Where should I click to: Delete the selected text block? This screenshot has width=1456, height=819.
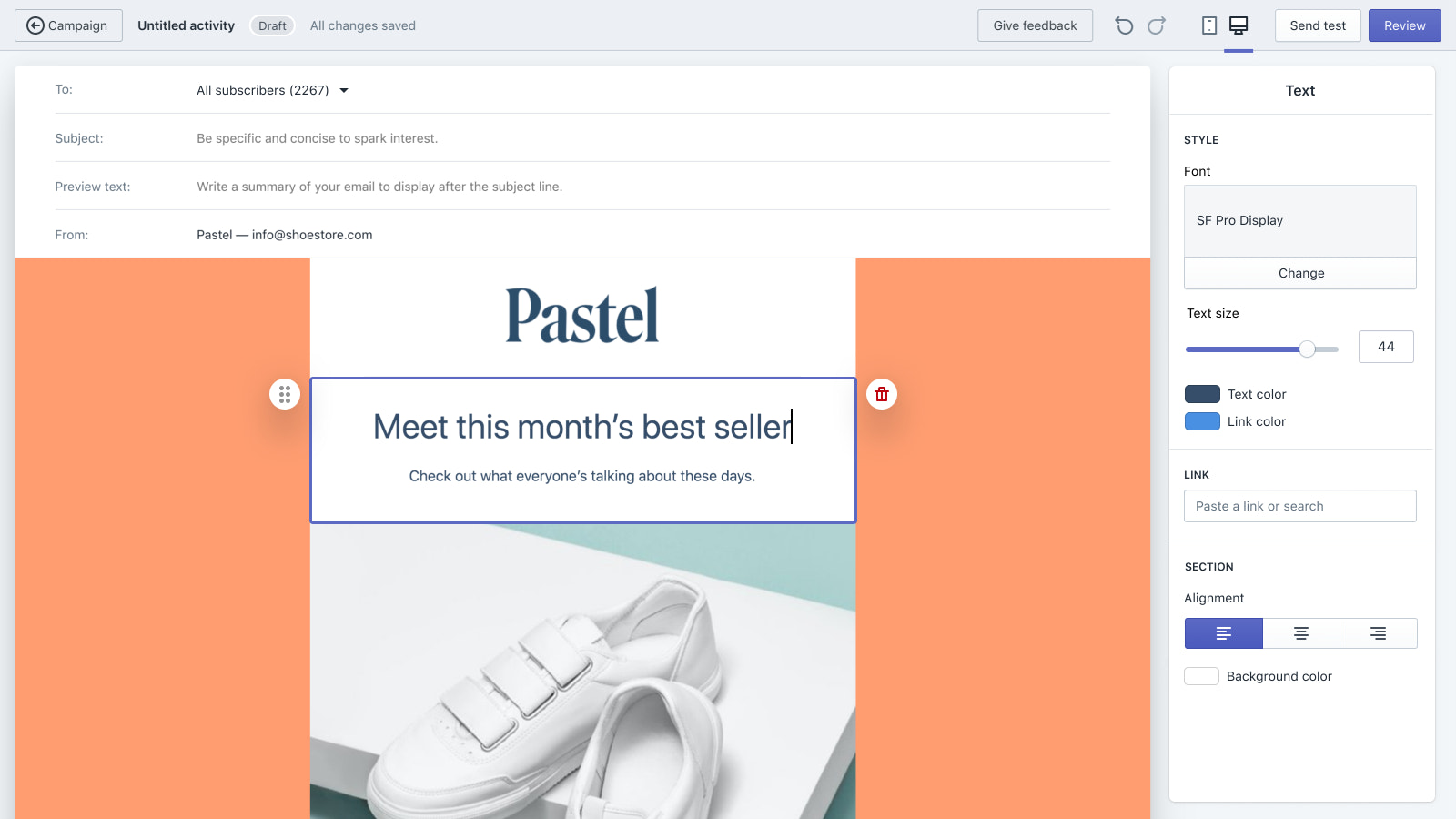click(880, 394)
